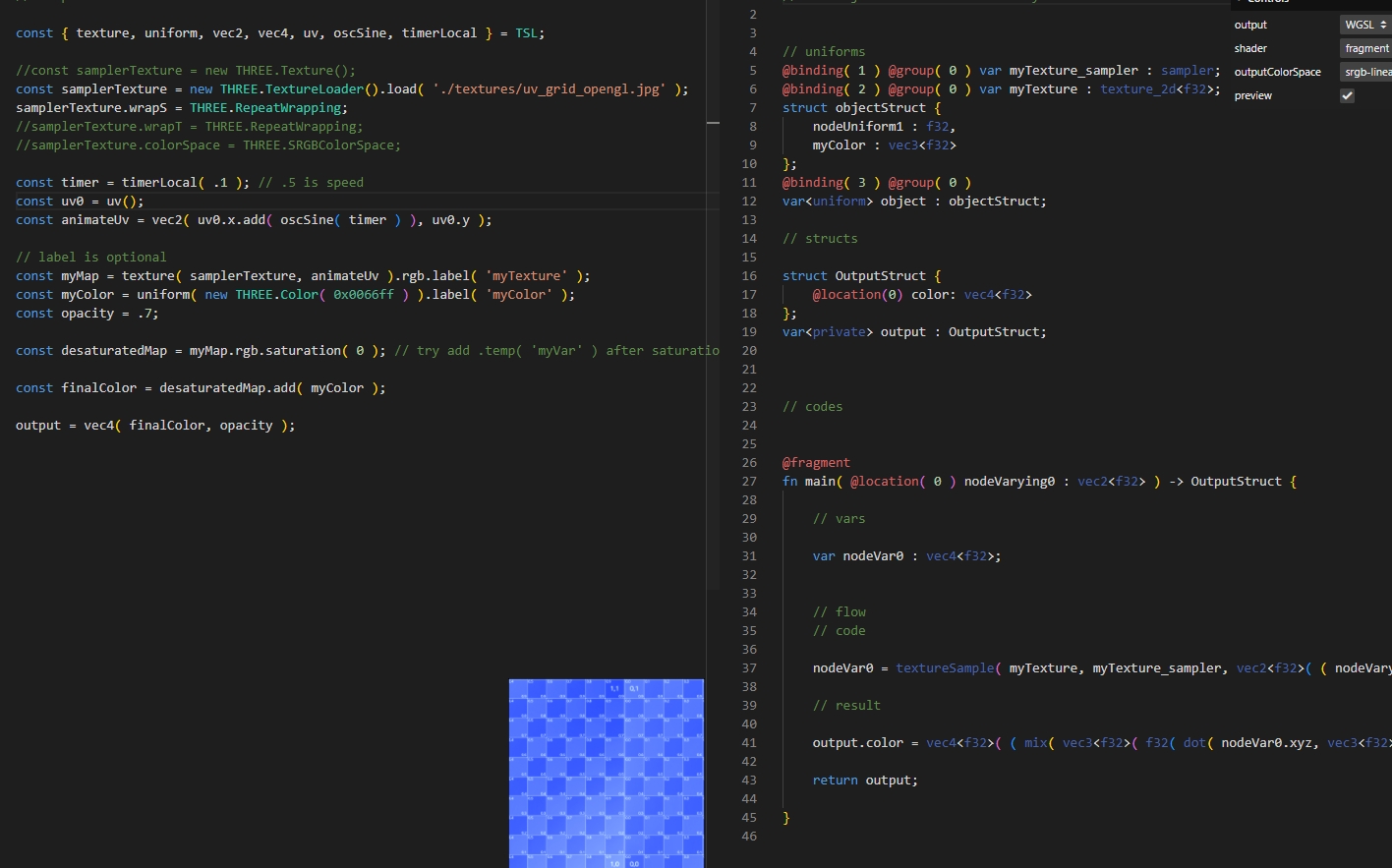
Task: Open the output WGSL dropdown
Action: coord(1365,25)
